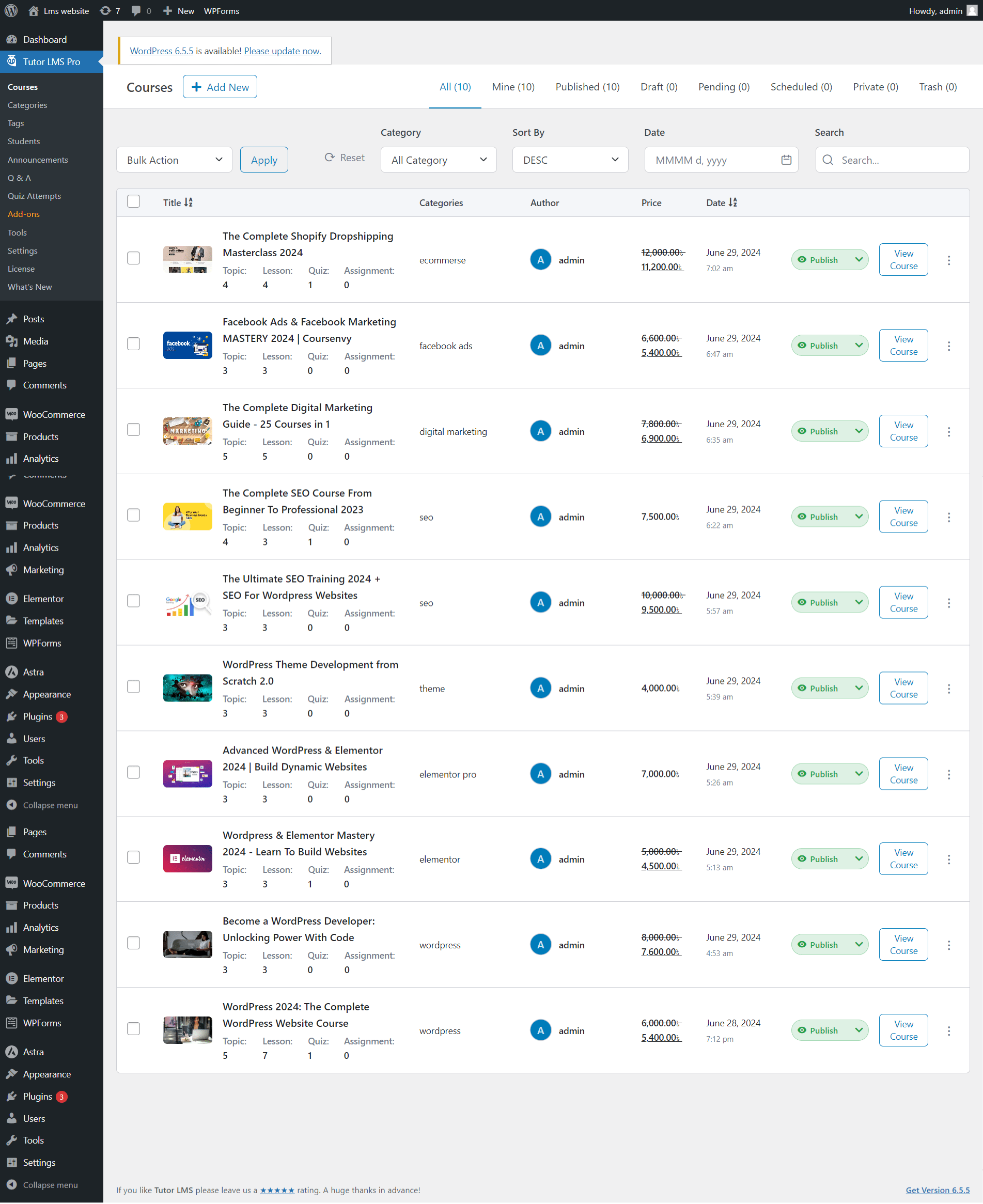
Task: Click the five-star rating link in footer
Action: [x=277, y=1190]
